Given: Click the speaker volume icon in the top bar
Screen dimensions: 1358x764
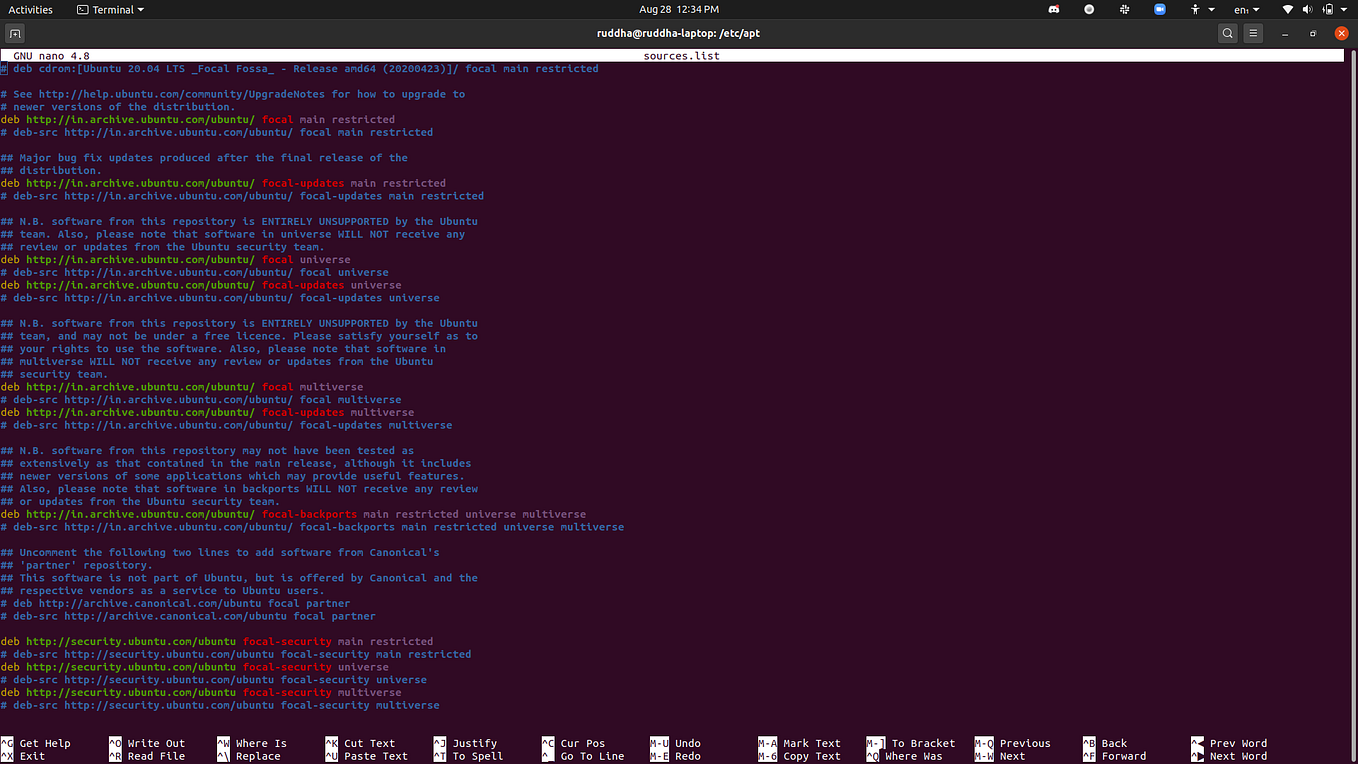Looking at the screenshot, I should (1308, 10).
